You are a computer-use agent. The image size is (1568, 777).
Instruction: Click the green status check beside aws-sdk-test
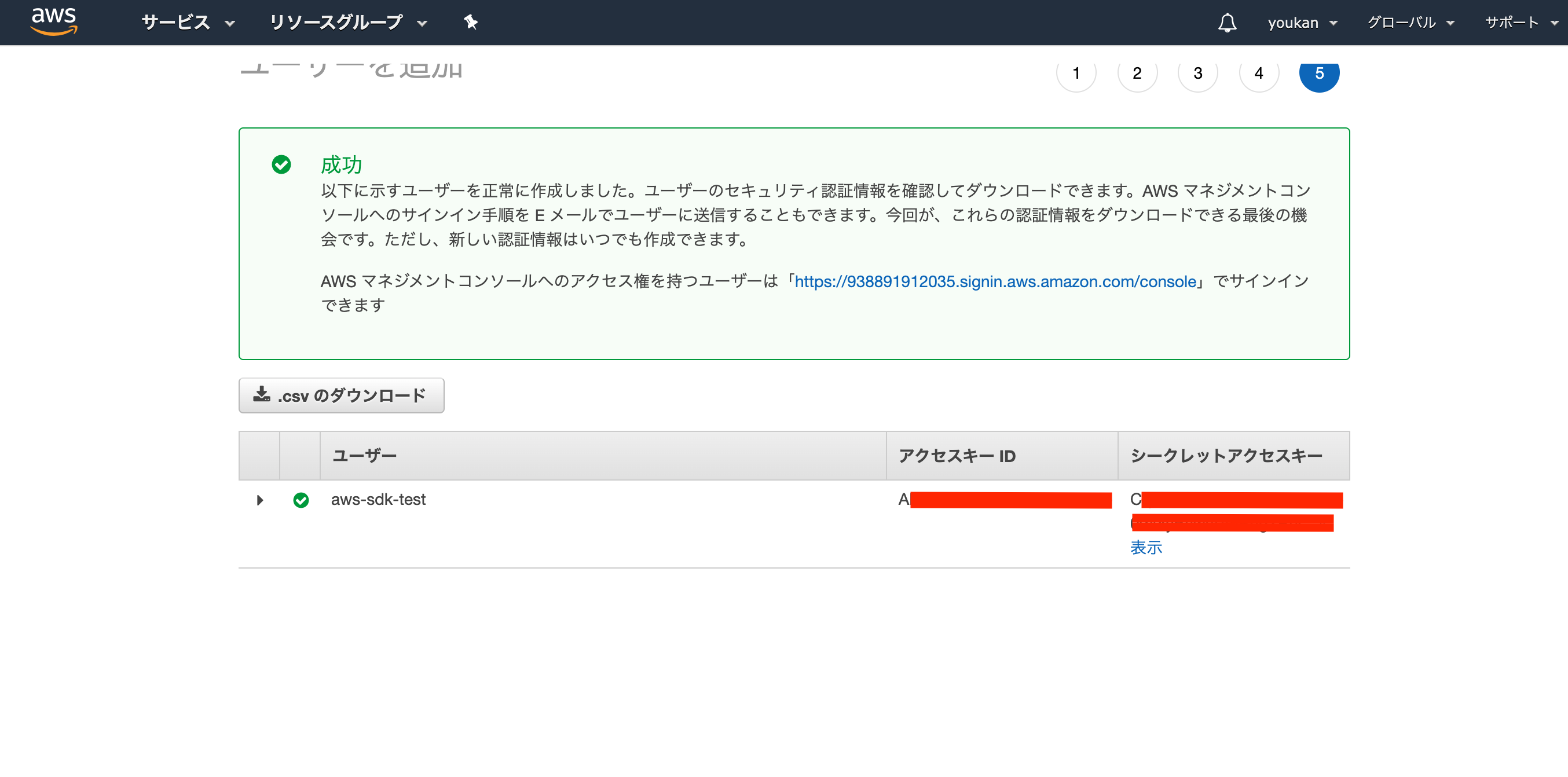[x=301, y=500]
